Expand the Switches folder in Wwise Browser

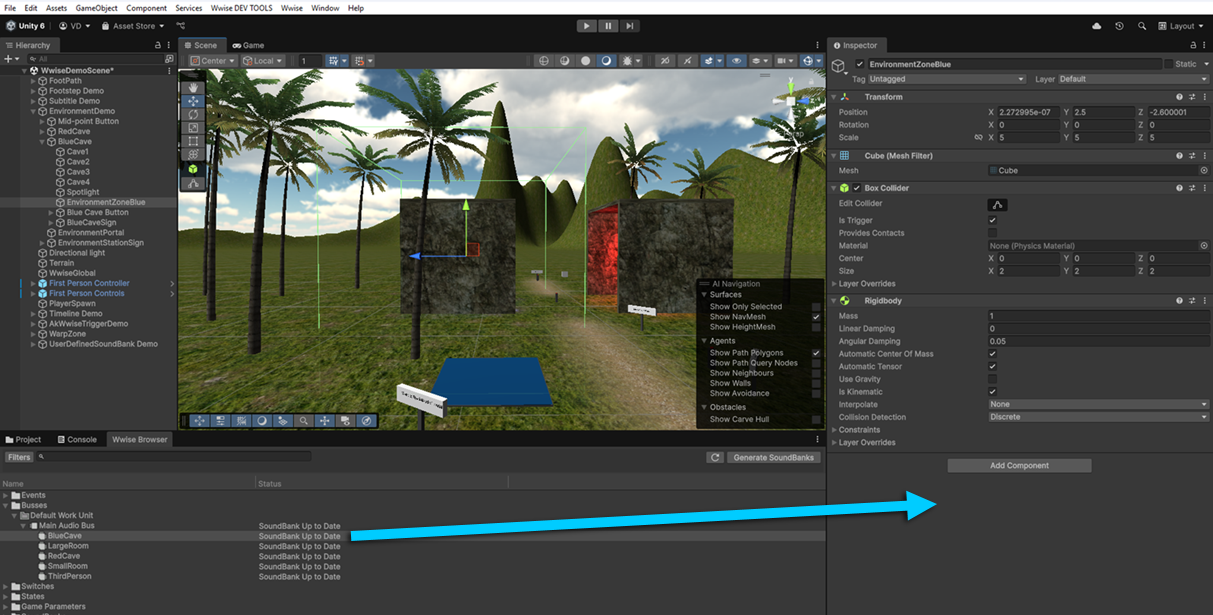click(7, 586)
